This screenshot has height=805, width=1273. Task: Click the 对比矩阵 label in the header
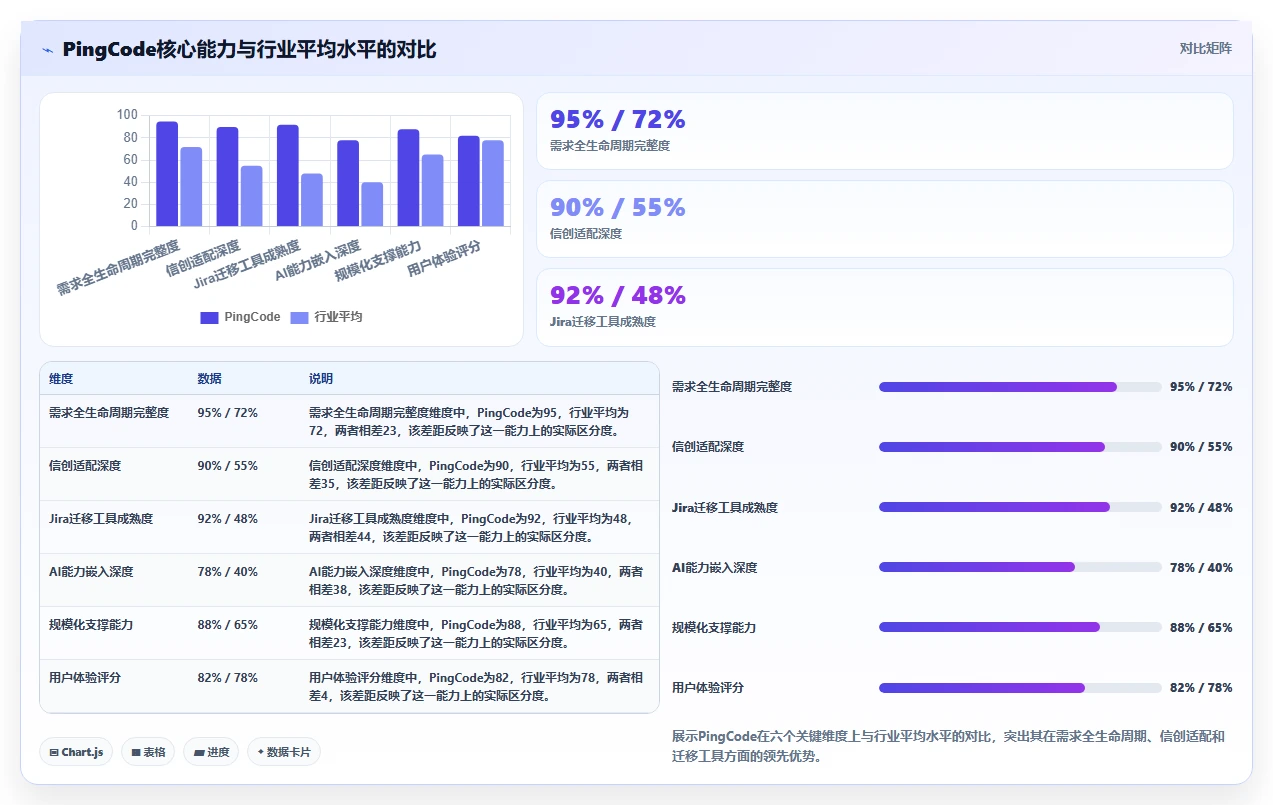1206,48
